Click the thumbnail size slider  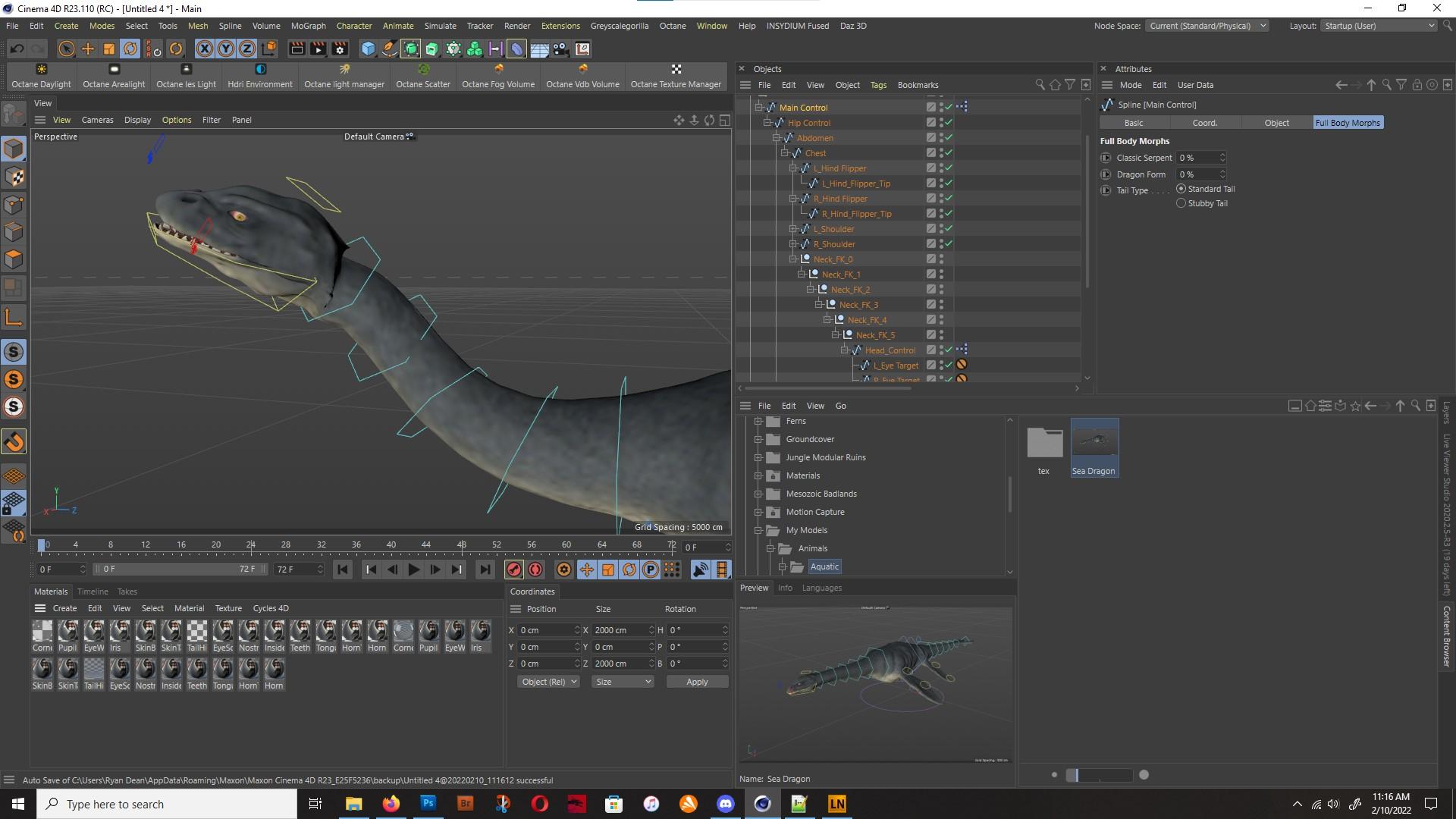(x=1099, y=775)
